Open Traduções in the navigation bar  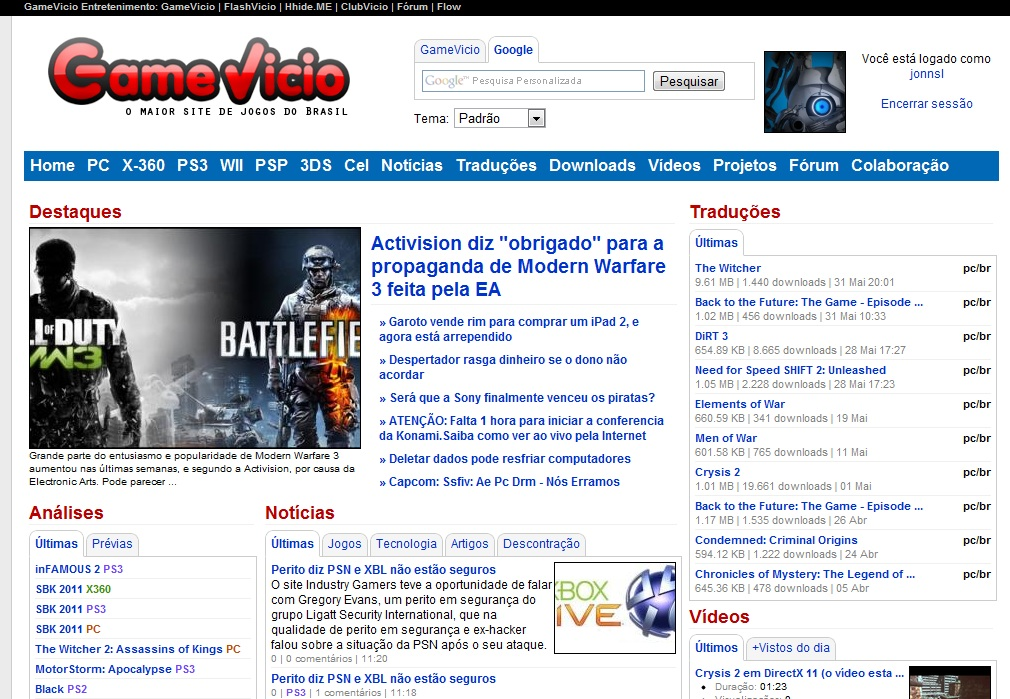point(496,166)
